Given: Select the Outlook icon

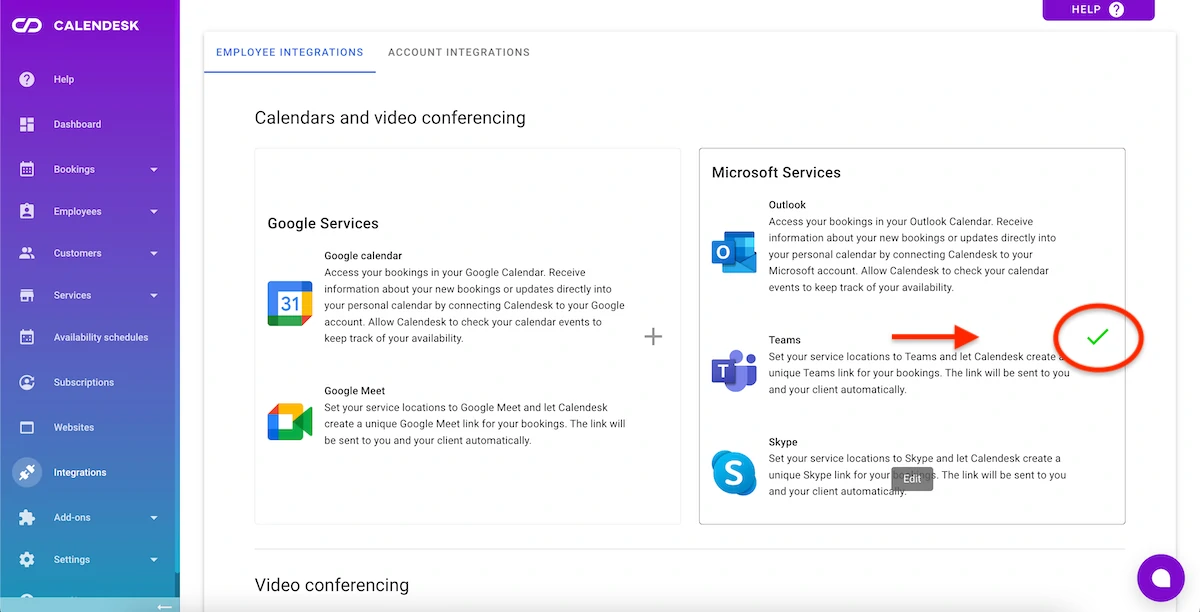Looking at the screenshot, I should [733, 252].
